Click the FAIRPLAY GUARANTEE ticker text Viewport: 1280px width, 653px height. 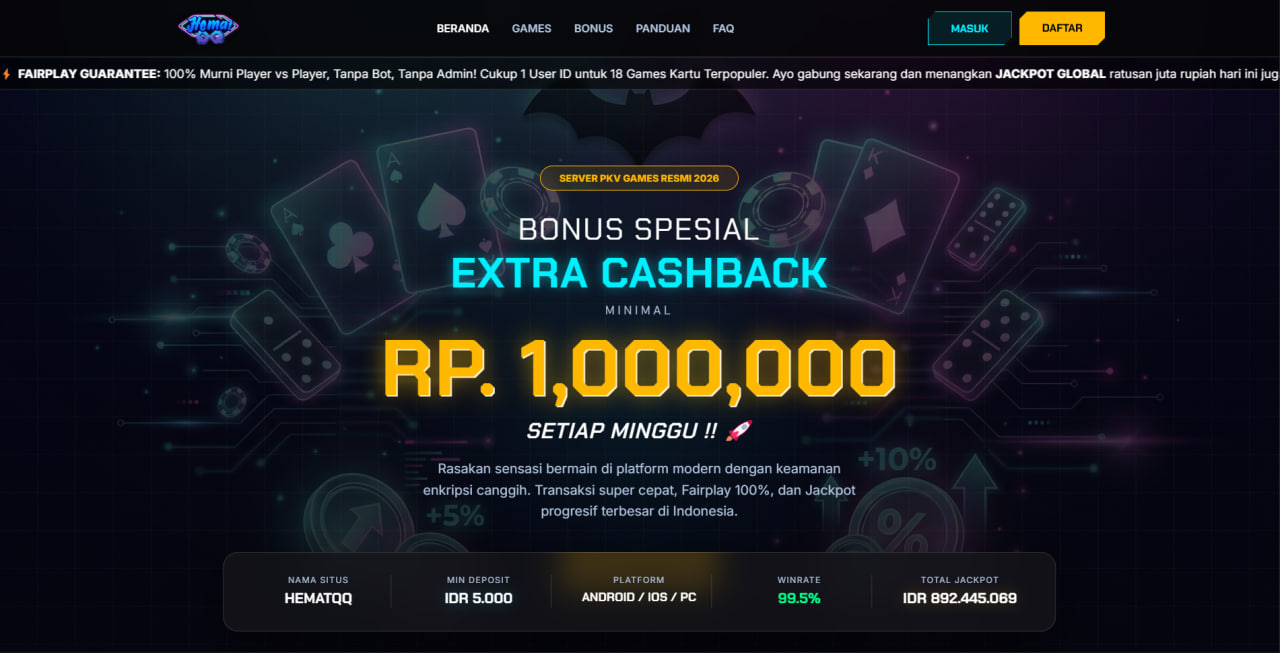tap(89, 74)
